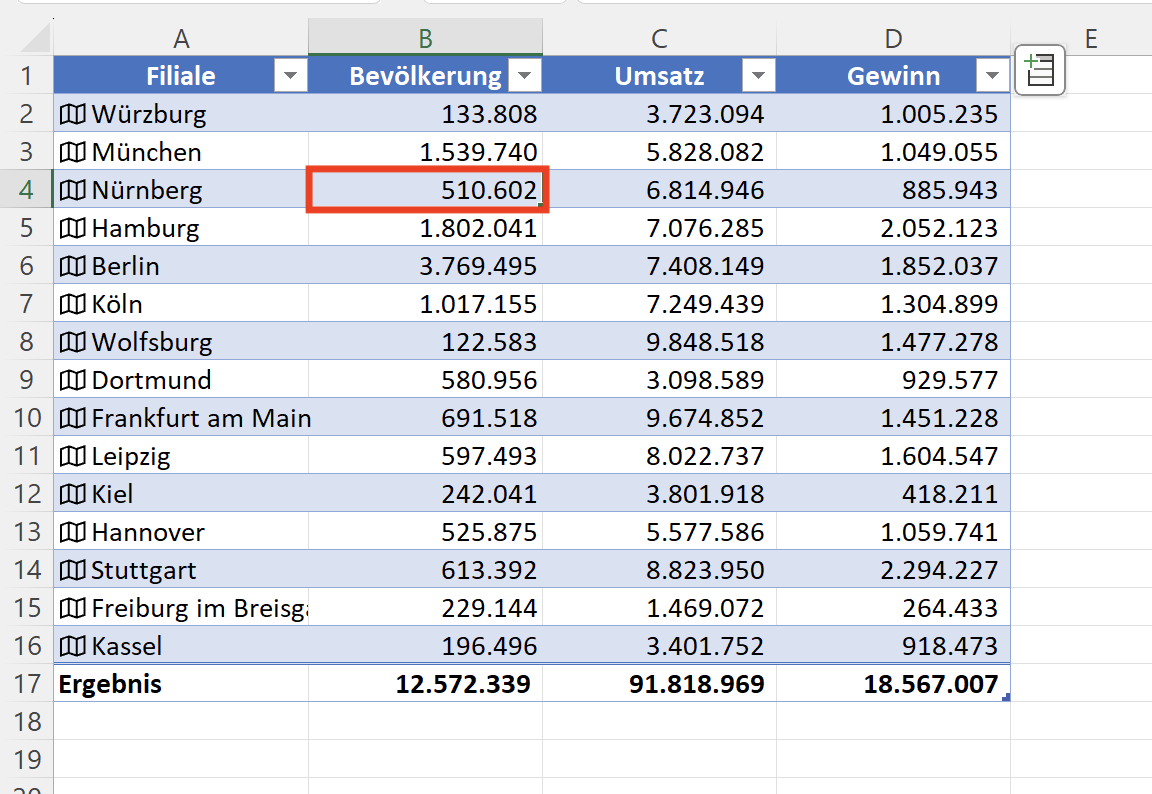Open the Insert Data add-column button
This screenshot has height=794, width=1152.
click(1040, 71)
